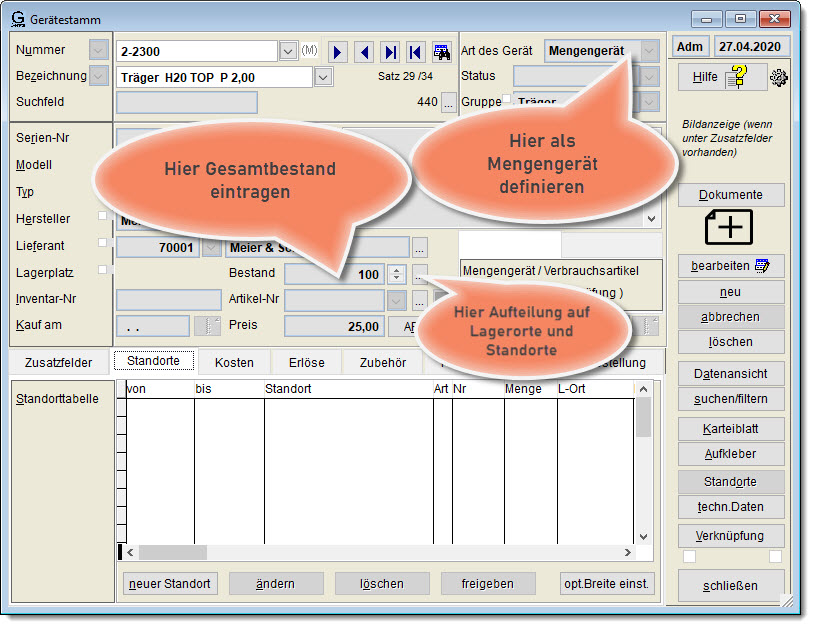Viewport: 813px width, 627px height.
Task: Switch to the Kosten tab
Action: (234, 362)
